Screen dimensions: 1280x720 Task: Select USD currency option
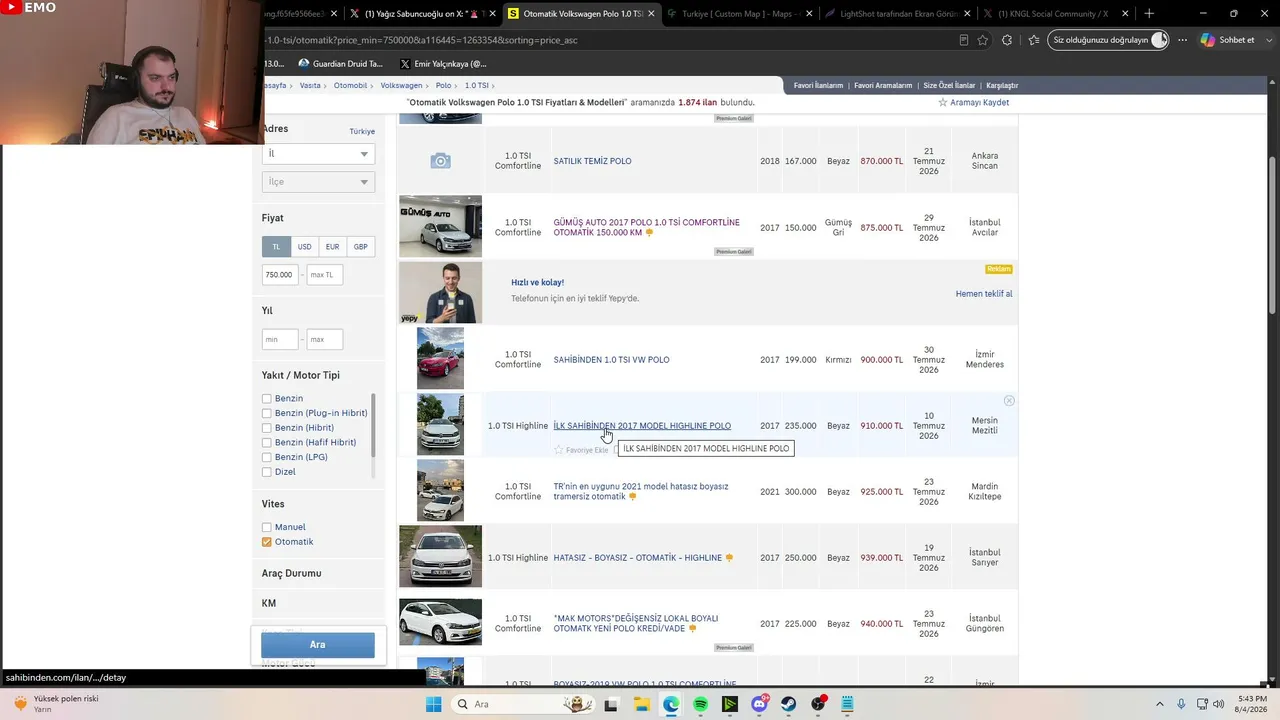click(x=304, y=247)
